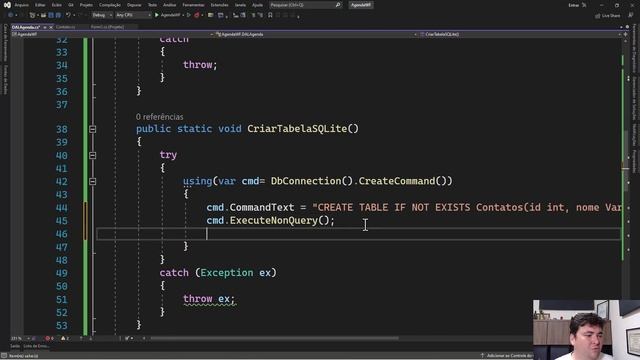Open the Compilação menu
The width and height of the screenshot is (640, 360).
tap(110, 5)
